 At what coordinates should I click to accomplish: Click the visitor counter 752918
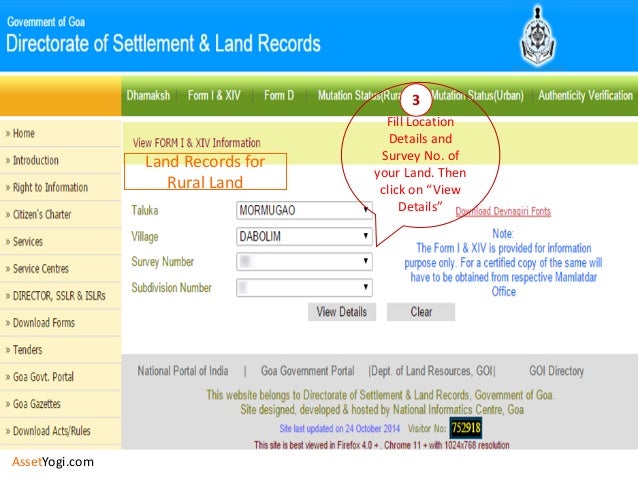coord(465,428)
